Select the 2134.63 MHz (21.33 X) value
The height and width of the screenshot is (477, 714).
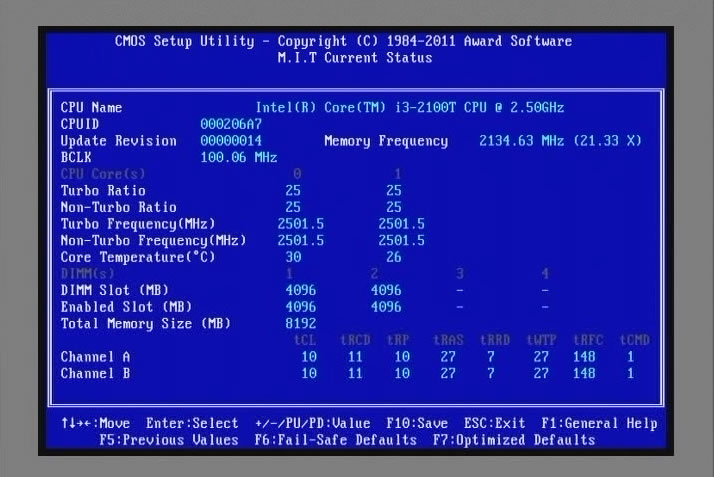pyautogui.click(x=560, y=141)
